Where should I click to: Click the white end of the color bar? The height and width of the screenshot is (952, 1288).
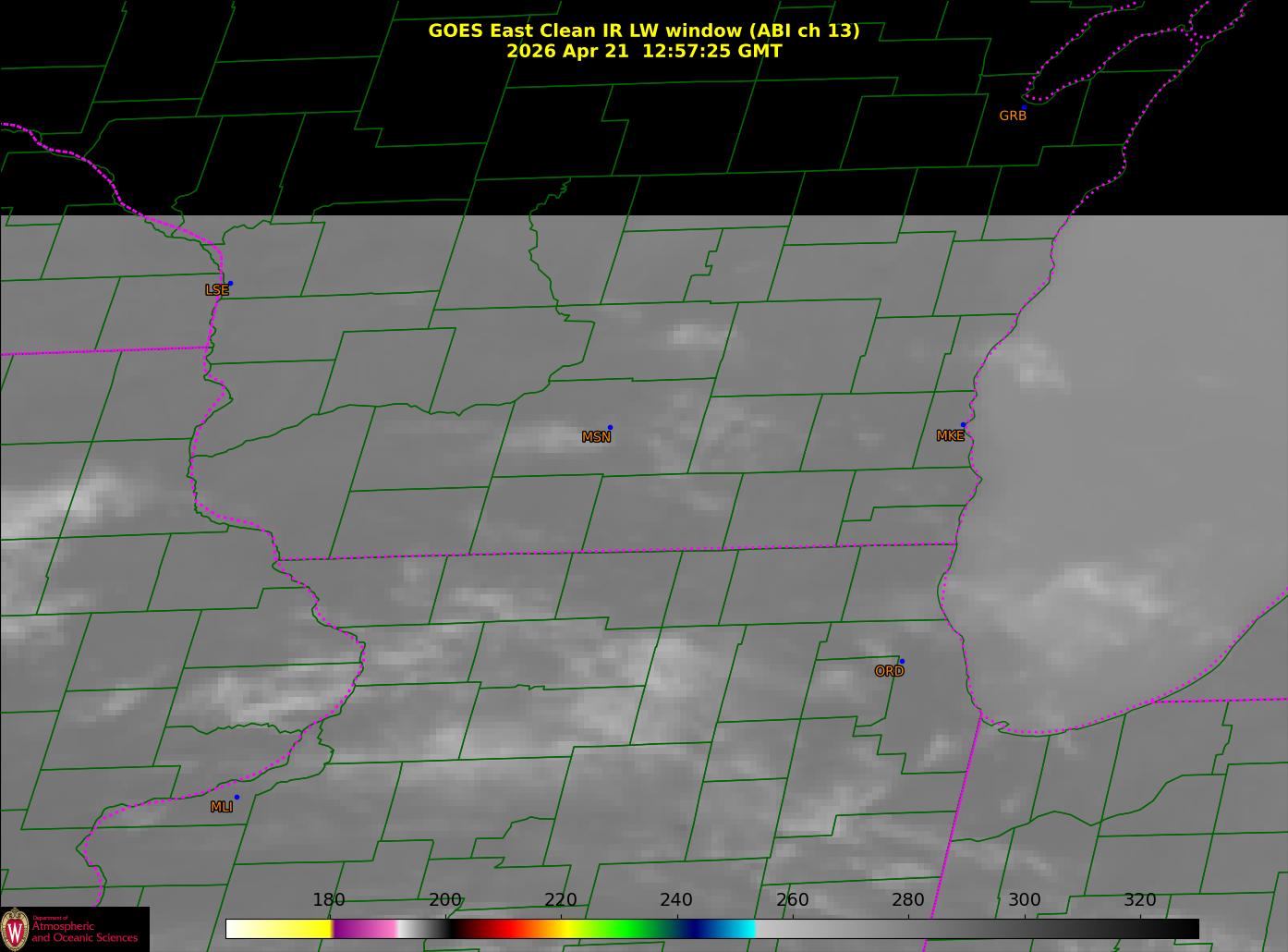pos(238,928)
